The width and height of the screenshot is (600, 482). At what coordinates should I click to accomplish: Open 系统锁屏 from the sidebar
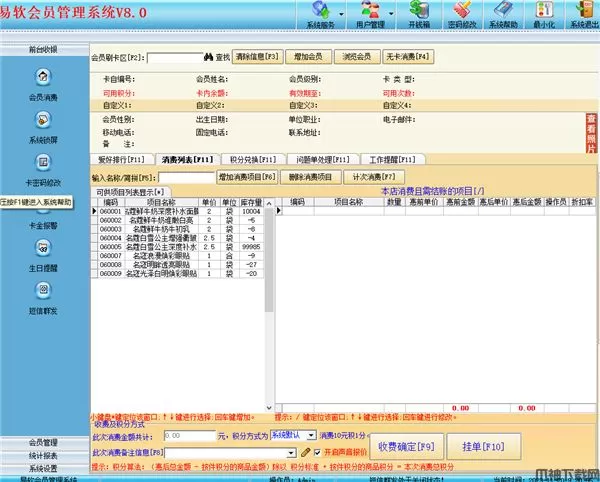pyautogui.click(x=43, y=120)
